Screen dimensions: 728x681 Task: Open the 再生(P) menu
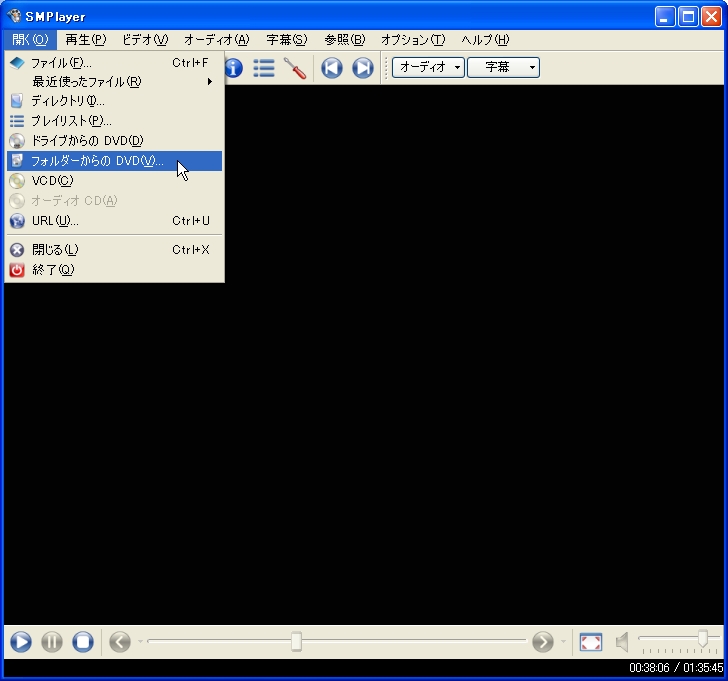pos(85,40)
